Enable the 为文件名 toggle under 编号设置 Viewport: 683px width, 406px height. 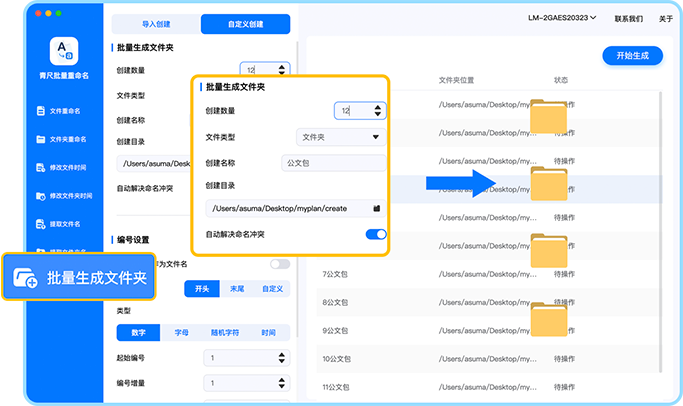coord(280,264)
